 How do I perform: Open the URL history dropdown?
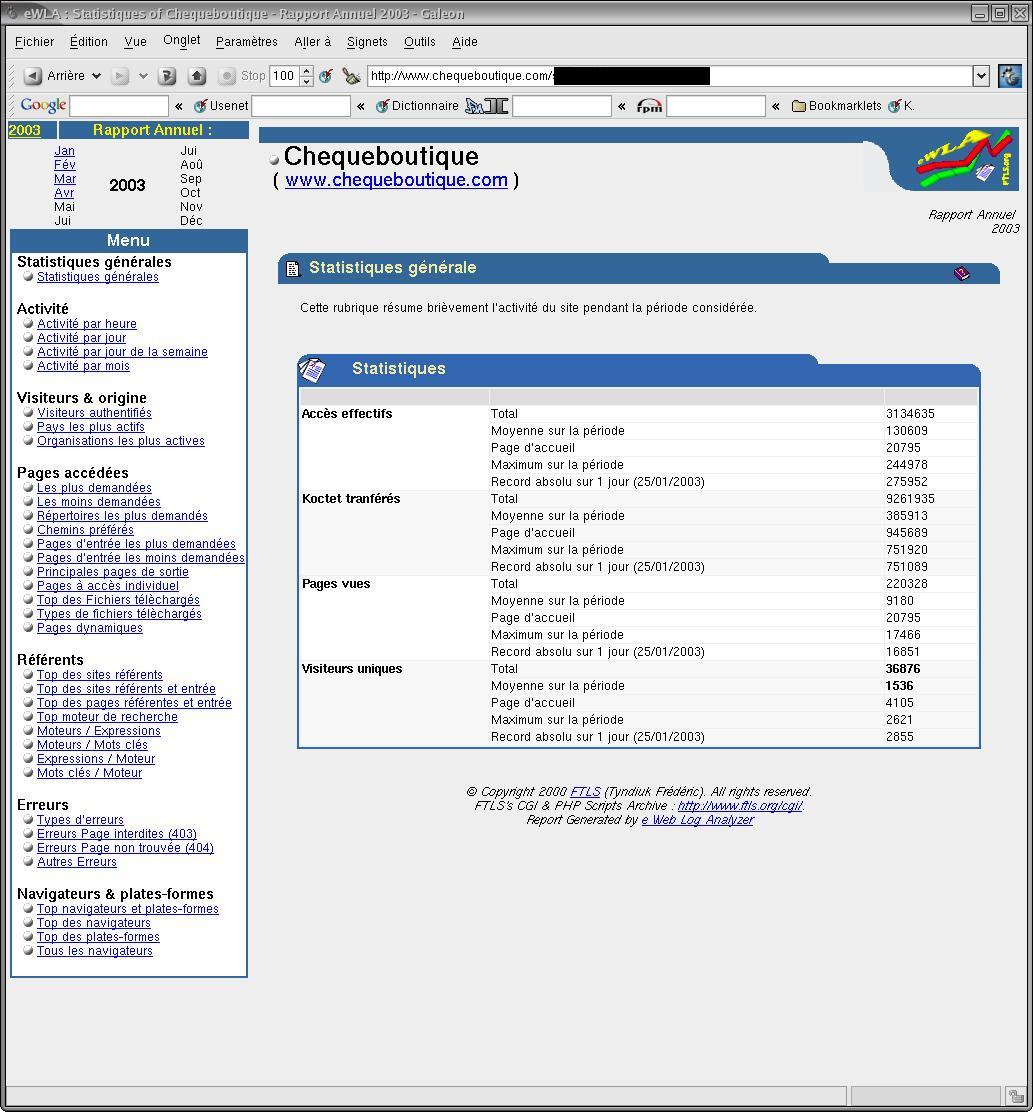(x=981, y=76)
